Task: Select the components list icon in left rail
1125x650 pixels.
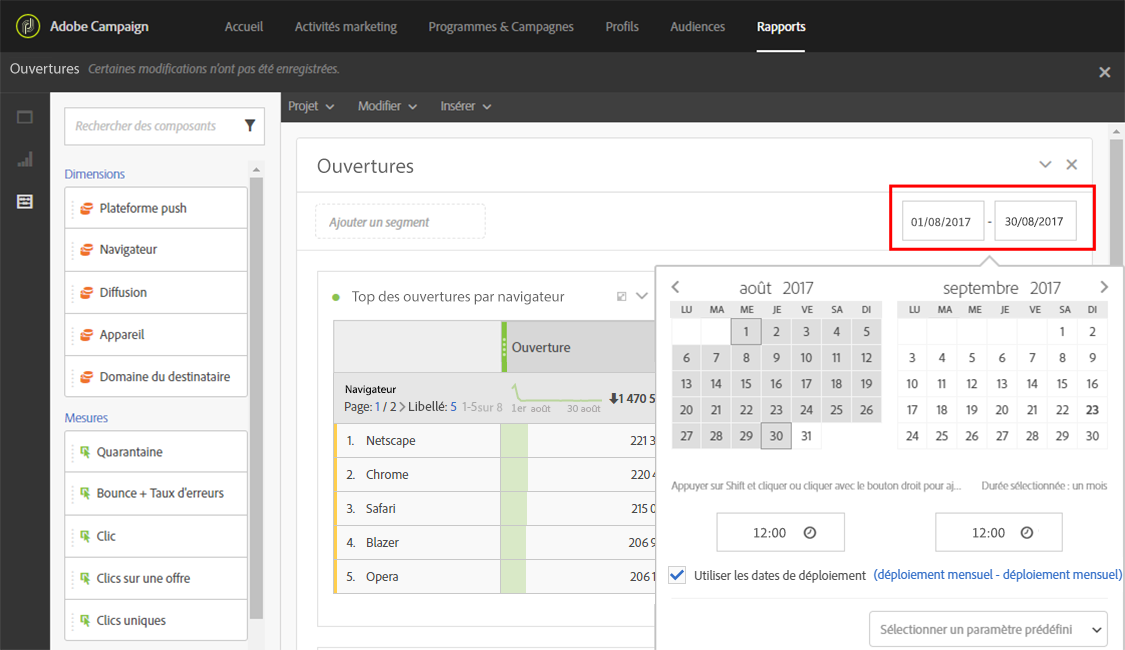Action: coord(25,202)
